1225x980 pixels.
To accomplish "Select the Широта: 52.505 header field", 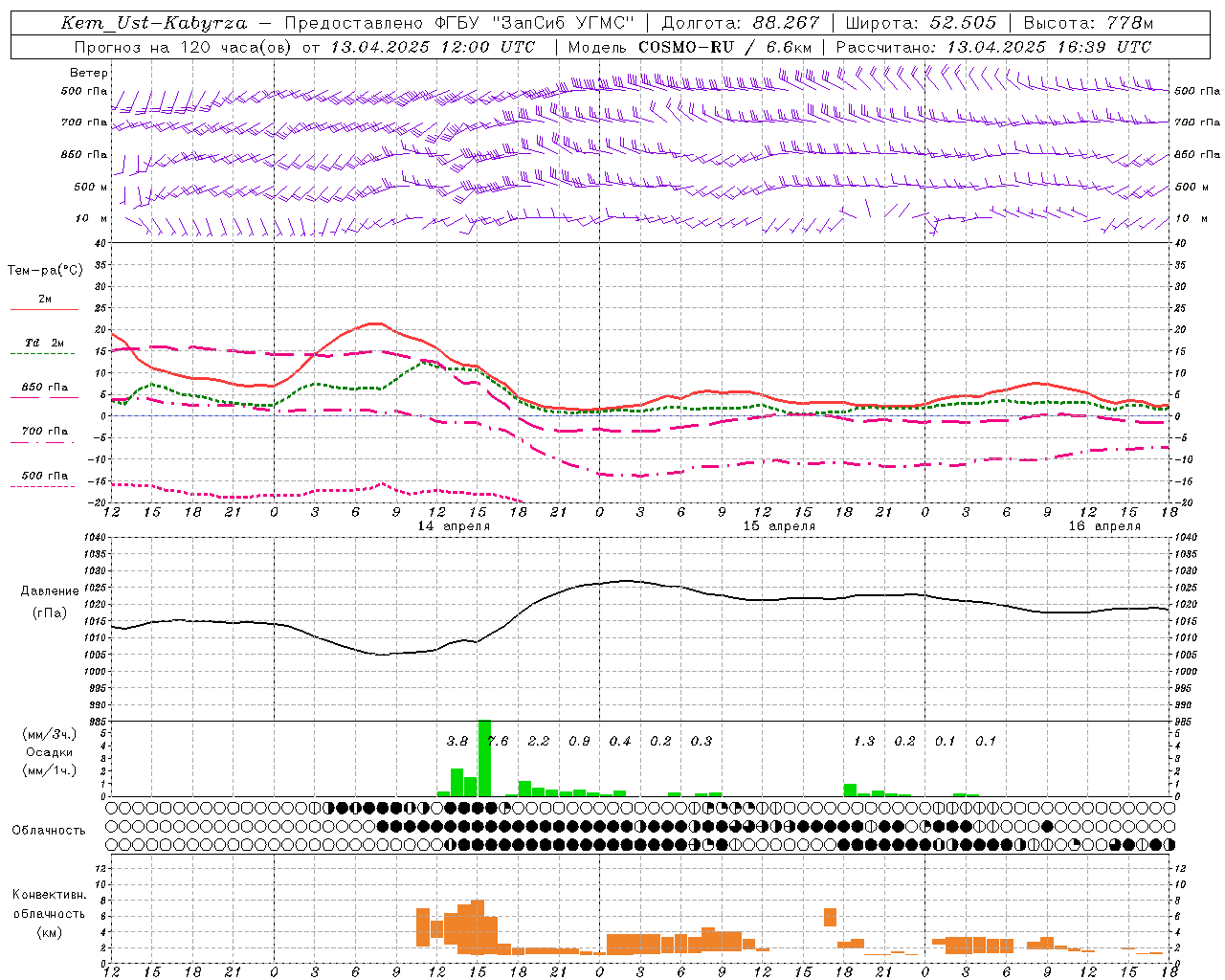I will click(921, 23).
